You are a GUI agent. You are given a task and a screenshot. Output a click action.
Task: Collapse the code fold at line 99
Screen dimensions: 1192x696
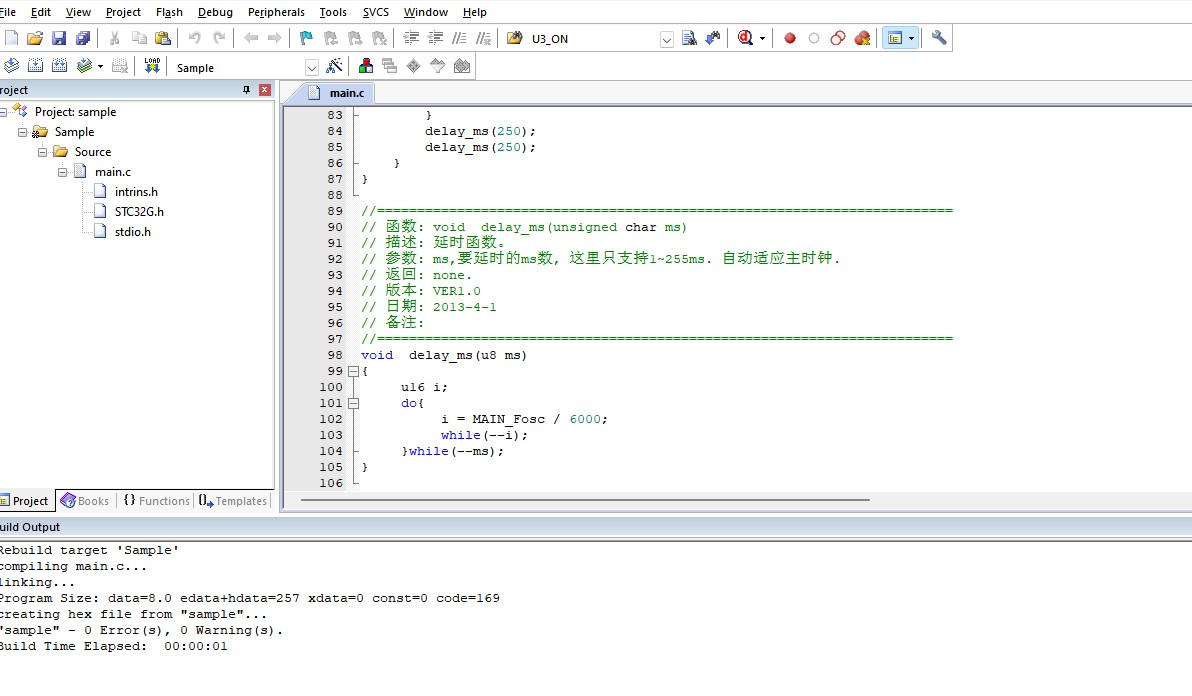coord(353,372)
